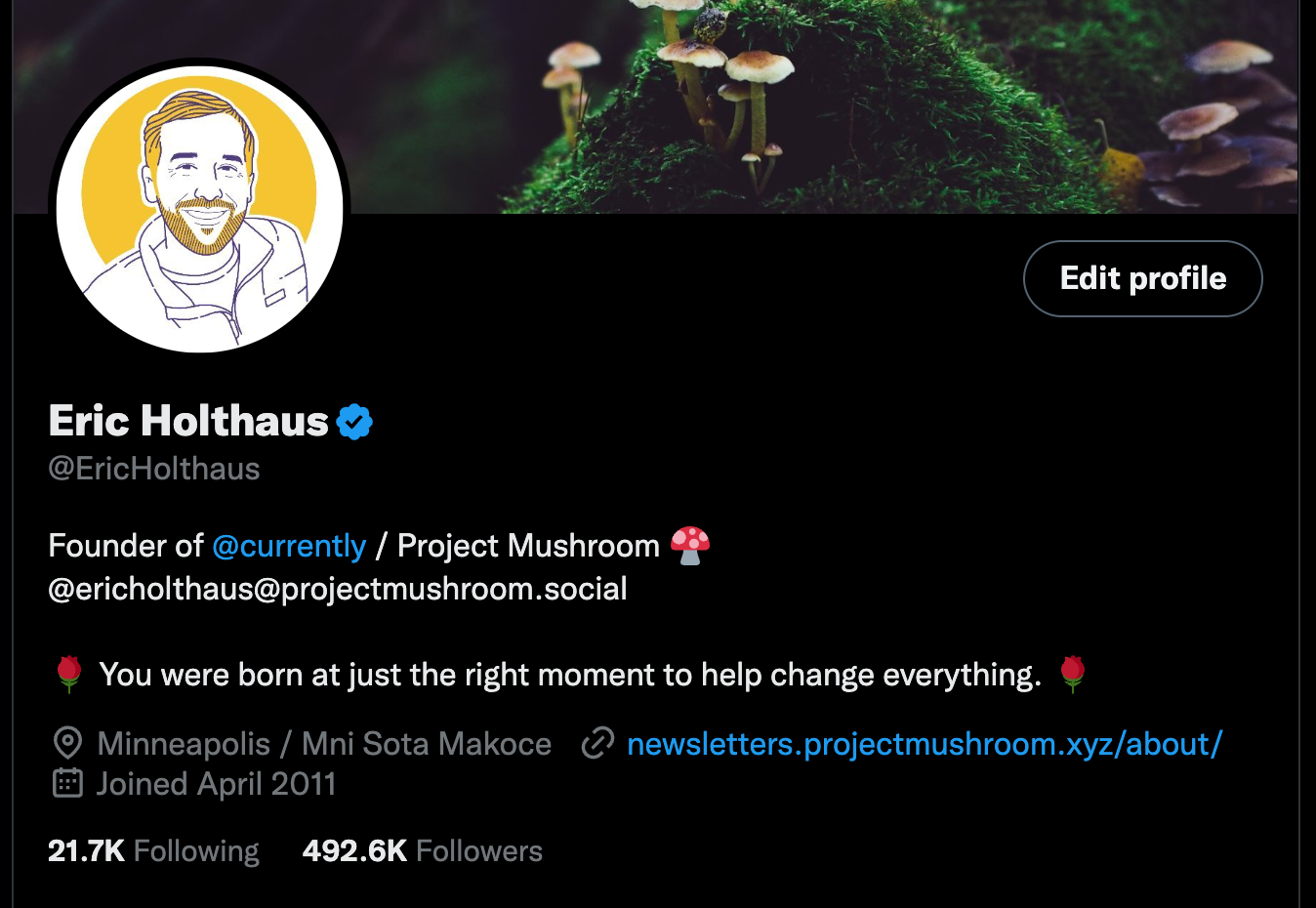
Task: Click the mushroom emoji in the bio
Action: coord(690,546)
